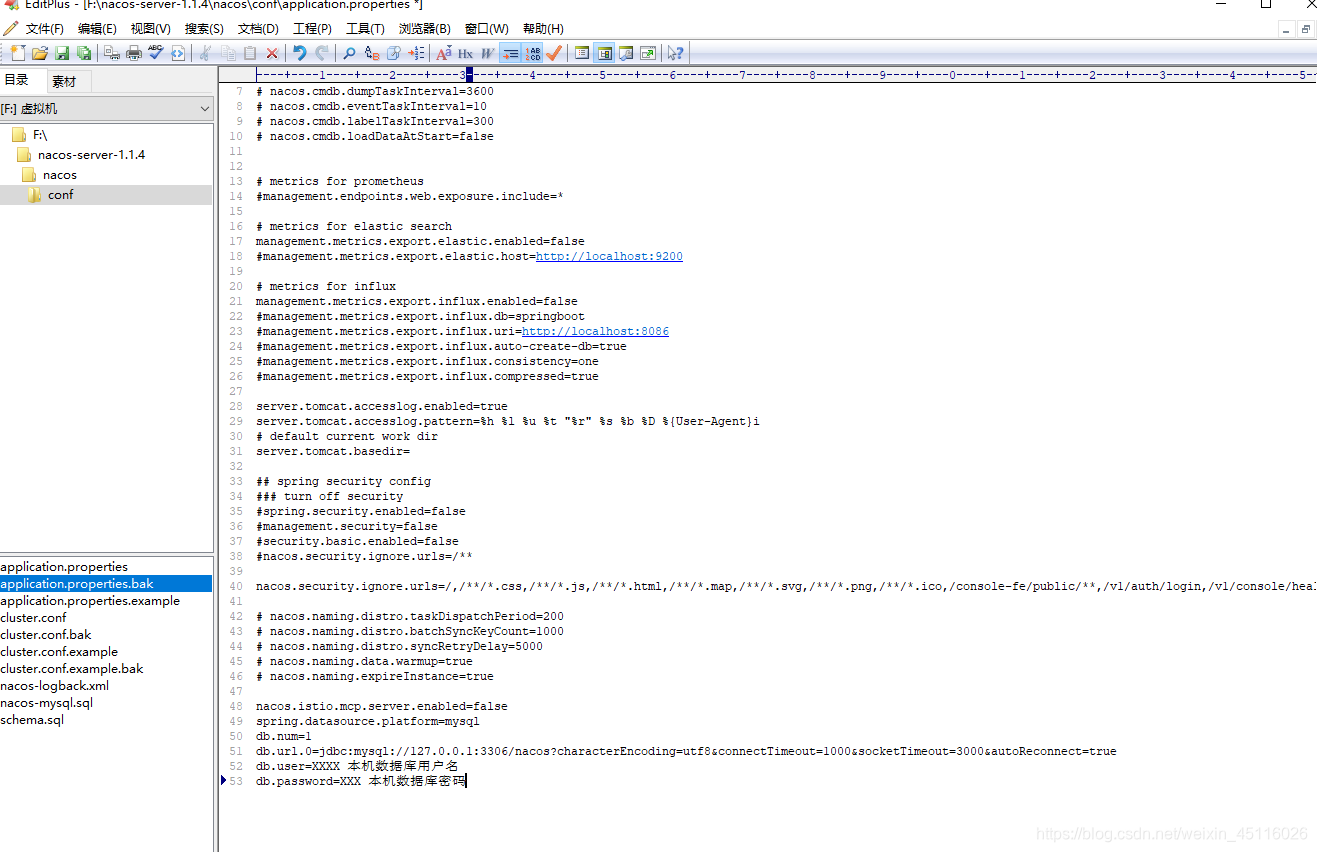This screenshot has width=1317, height=852.
Task: Toggle the output window icon
Action: tap(627, 53)
